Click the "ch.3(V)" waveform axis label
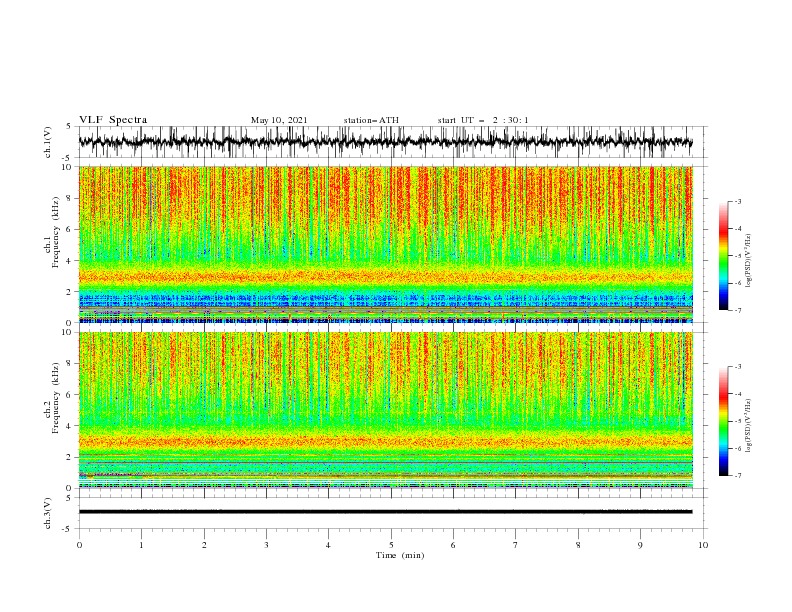This screenshot has height=612, width=792. pyautogui.click(x=48, y=513)
